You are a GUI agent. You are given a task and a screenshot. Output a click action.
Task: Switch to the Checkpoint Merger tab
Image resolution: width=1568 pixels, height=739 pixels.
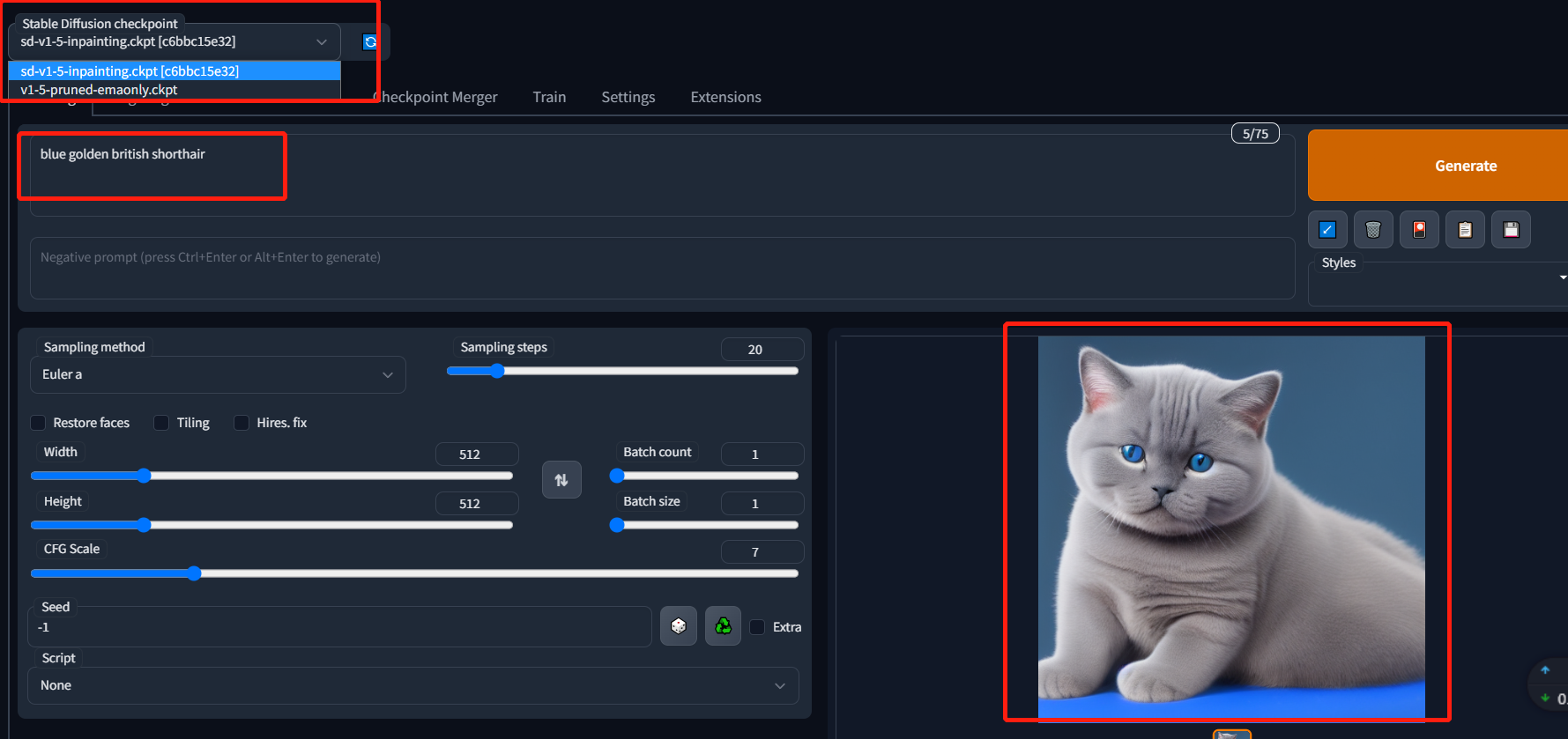(435, 97)
